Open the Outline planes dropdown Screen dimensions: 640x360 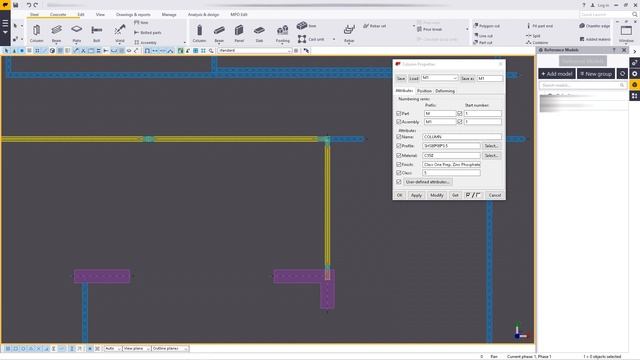pyautogui.click(x=170, y=349)
